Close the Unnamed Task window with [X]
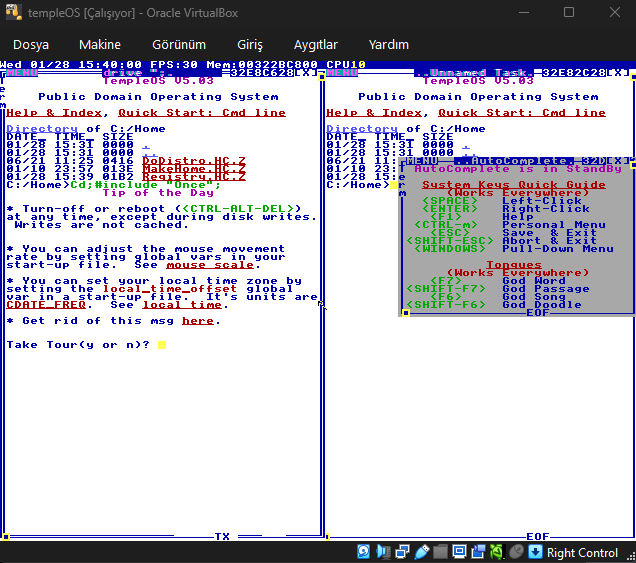This screenshot has height=563, width=636. tap(618, 73)
